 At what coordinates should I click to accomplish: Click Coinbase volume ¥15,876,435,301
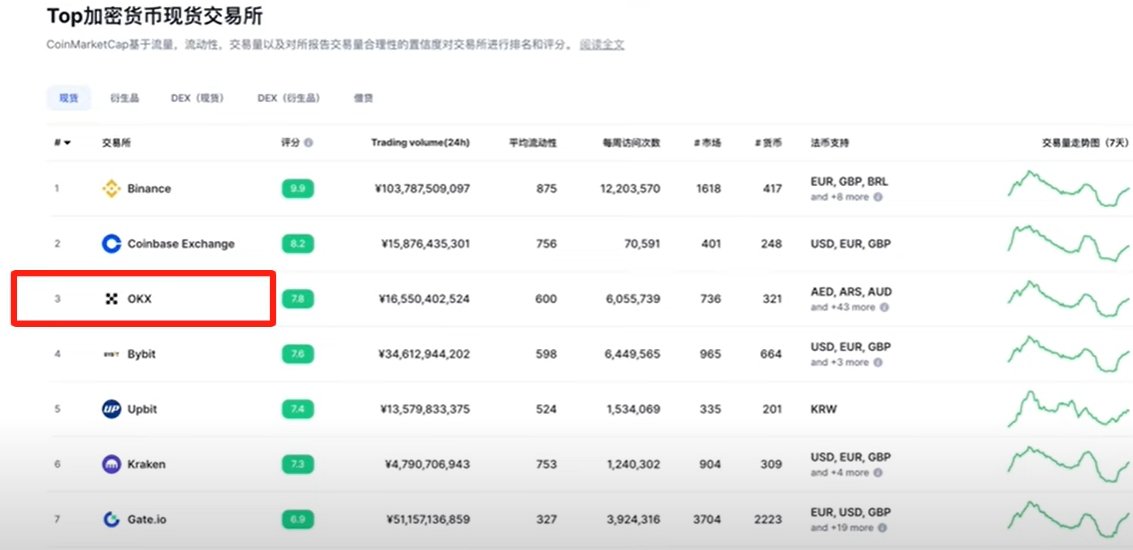pyautogui.click(x=425, y=244)
